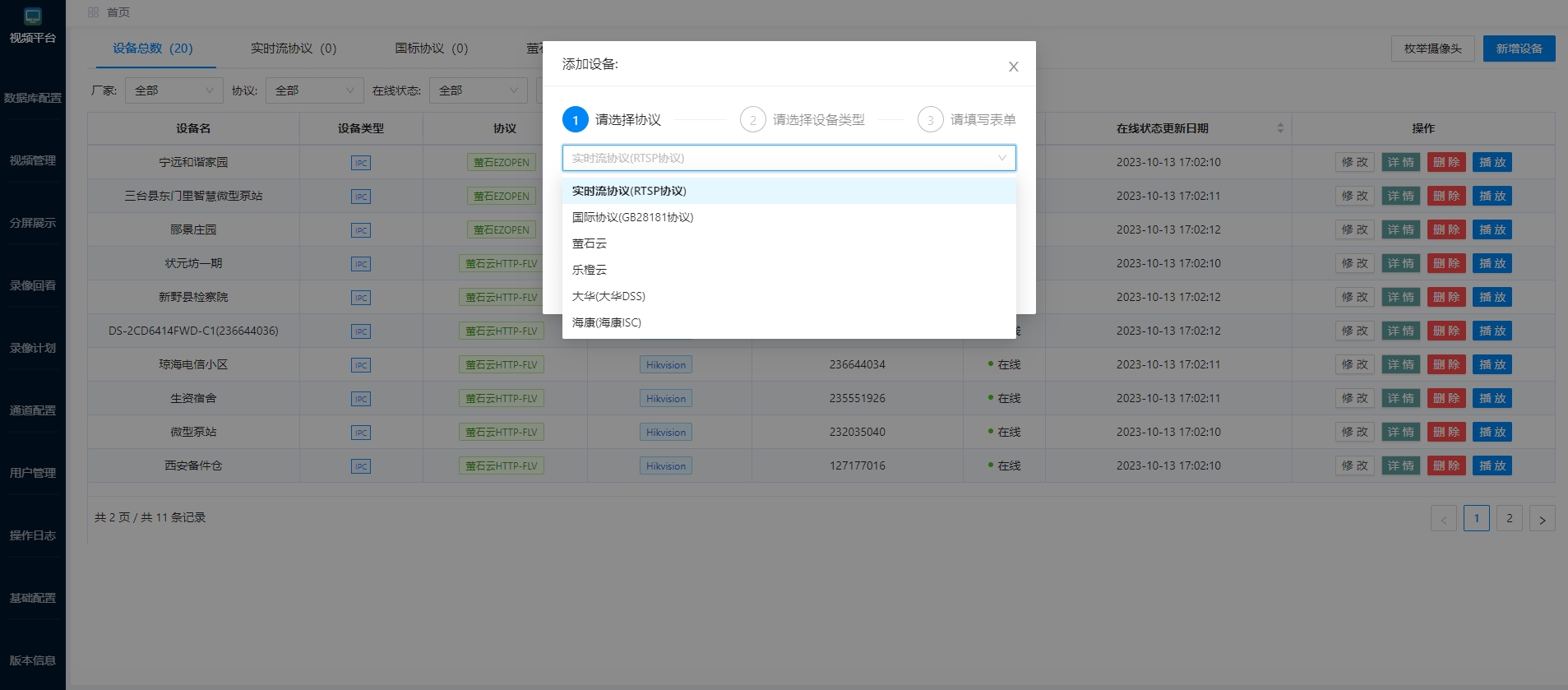
Task: Open 版本信息 in sidebar
Action: click(x=33, y=660)
